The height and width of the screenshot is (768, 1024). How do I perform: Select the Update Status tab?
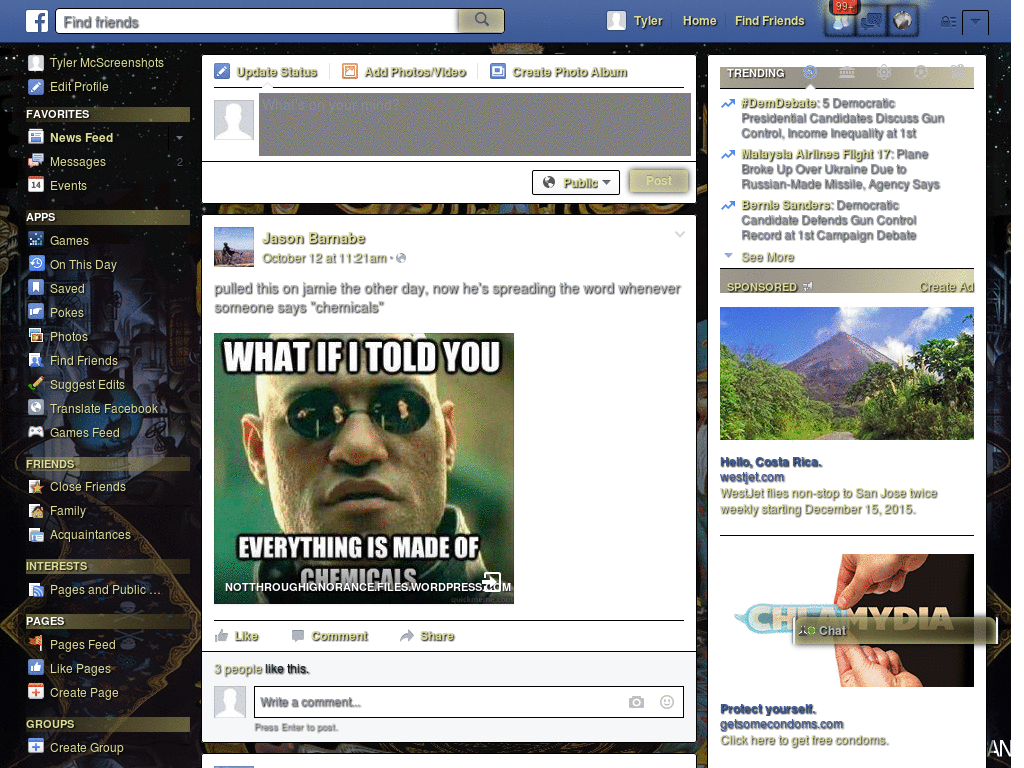266,72
